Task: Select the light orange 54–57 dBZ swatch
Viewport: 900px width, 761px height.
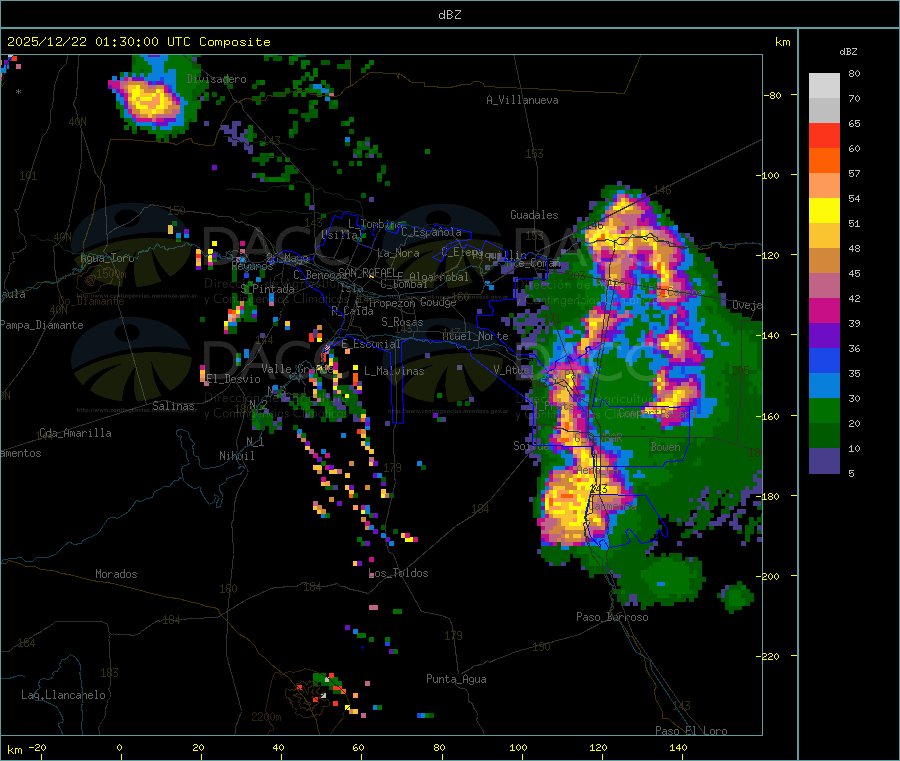Action: pos(824,186)
